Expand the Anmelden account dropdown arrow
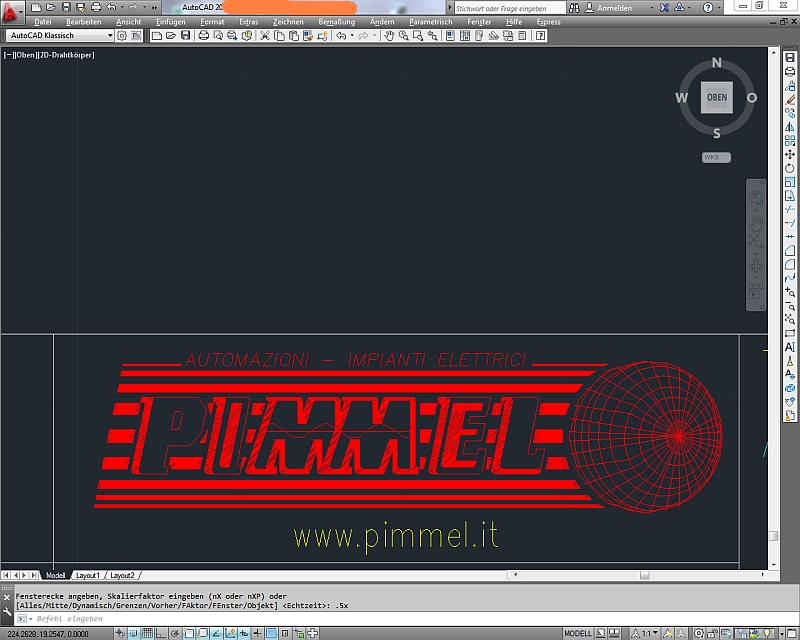Screen dimensions: 800x640 point(652,8)
